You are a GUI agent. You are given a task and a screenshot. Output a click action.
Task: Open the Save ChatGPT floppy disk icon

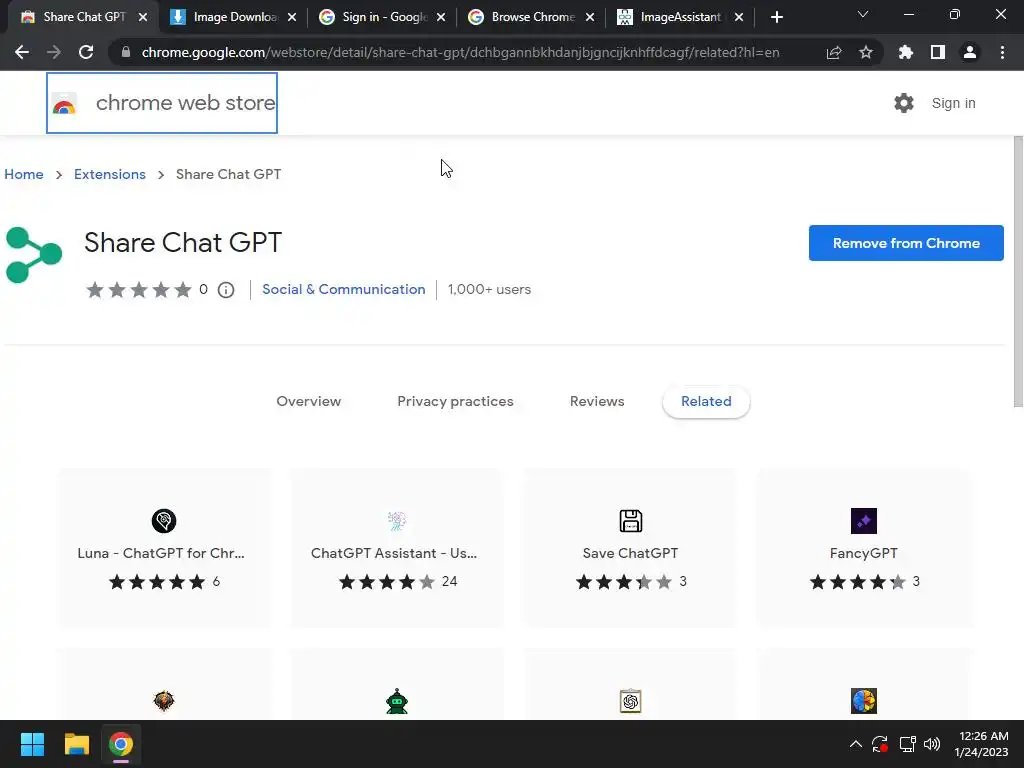(631, 520)
